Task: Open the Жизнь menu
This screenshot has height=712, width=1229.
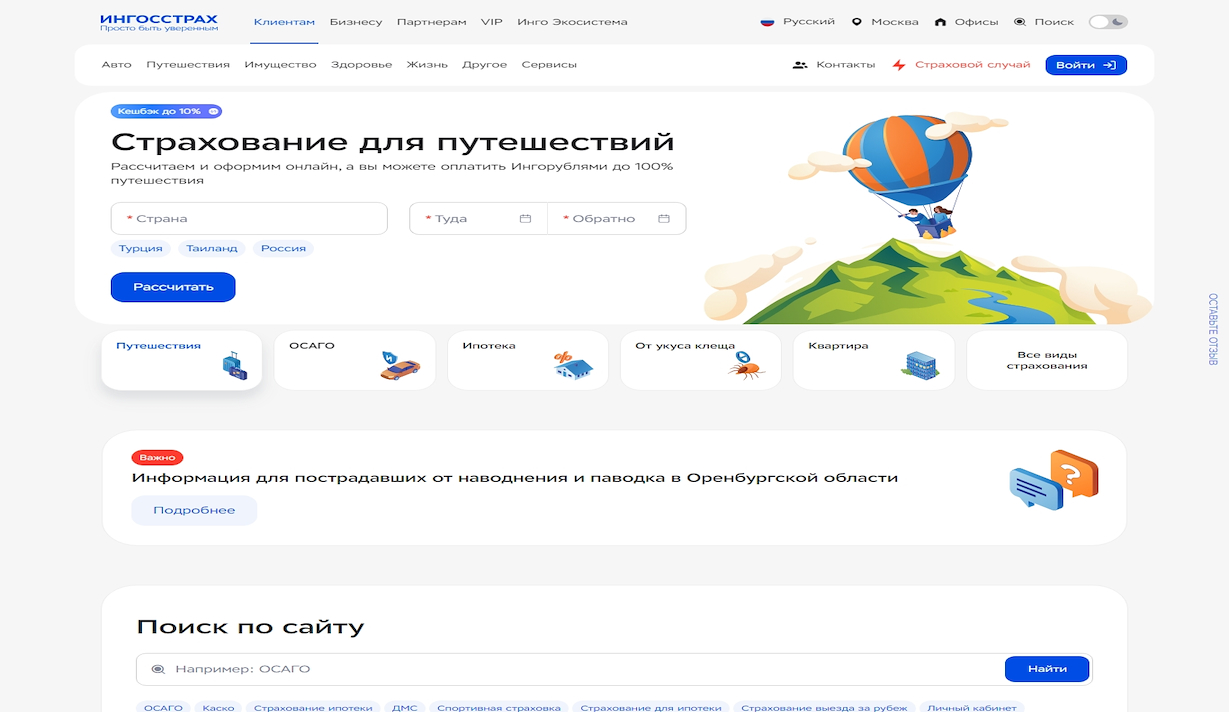Action: click(x=427, y=65)
